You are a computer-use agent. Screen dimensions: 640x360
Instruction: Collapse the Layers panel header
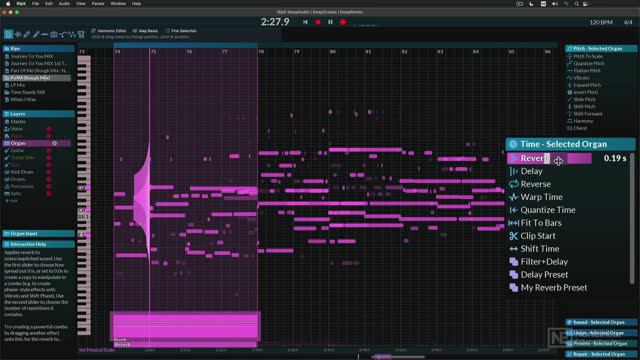pyautogui.click(x=38, y=114)
